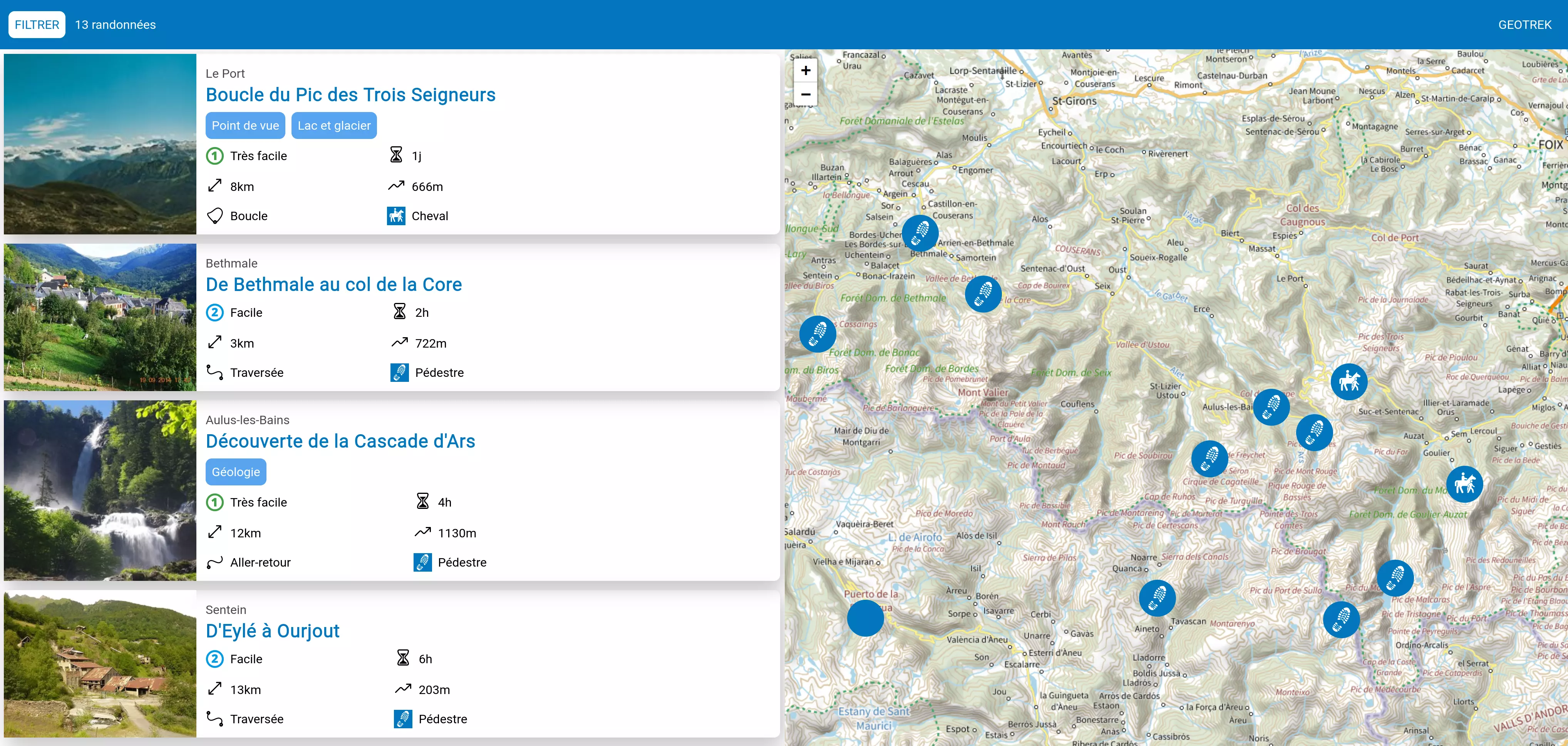Open Découverte de la Cascade d'Ars
This screenshot has height=746, width=1568.
click(x=340, y=441)
